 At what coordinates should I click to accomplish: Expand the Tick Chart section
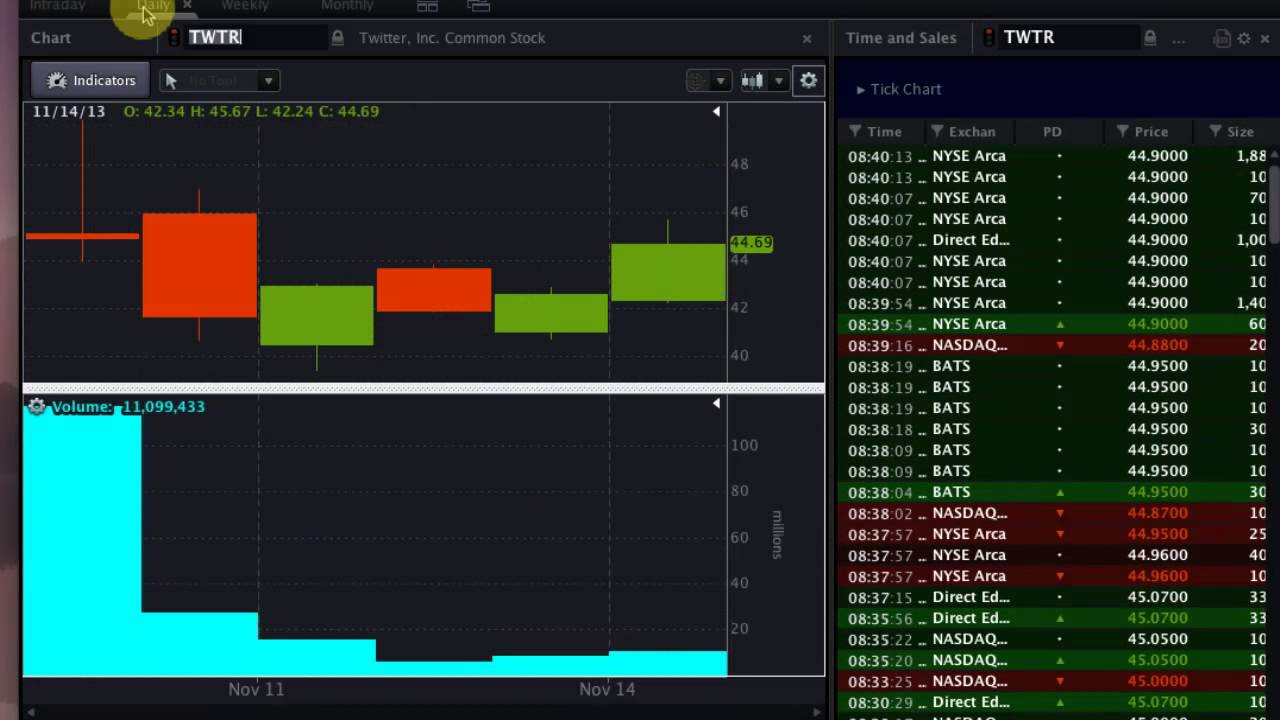pos(899,89)
